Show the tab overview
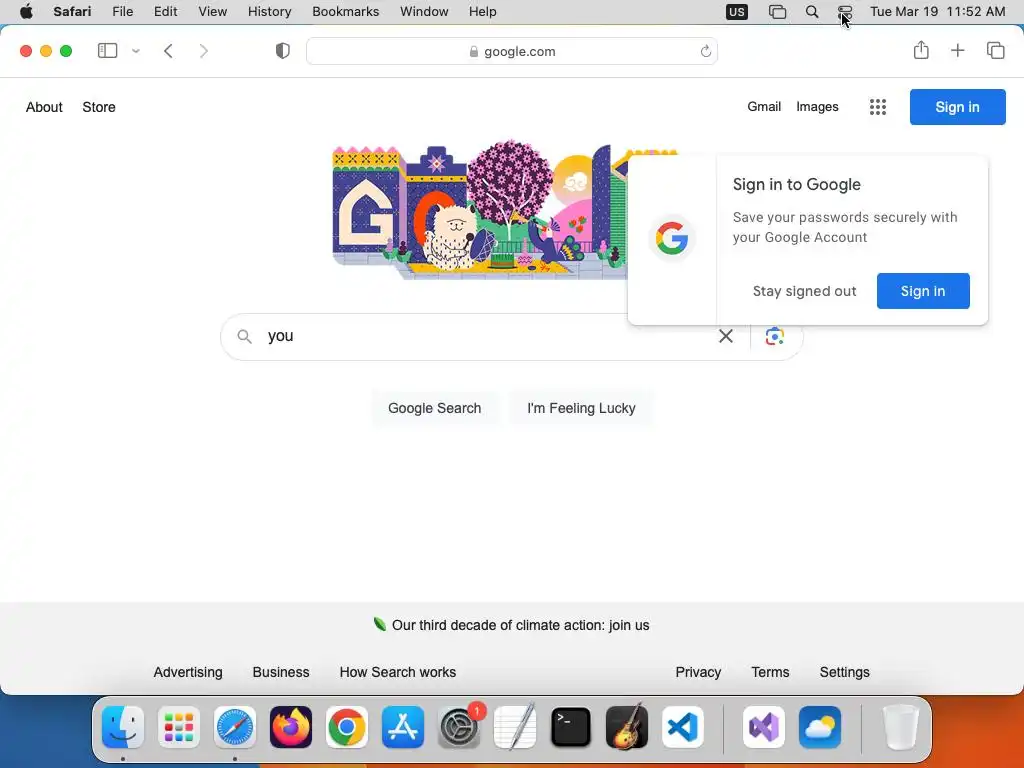This screenshot has height=768, width=1024. pyautogui.click(x=995, y=50)
